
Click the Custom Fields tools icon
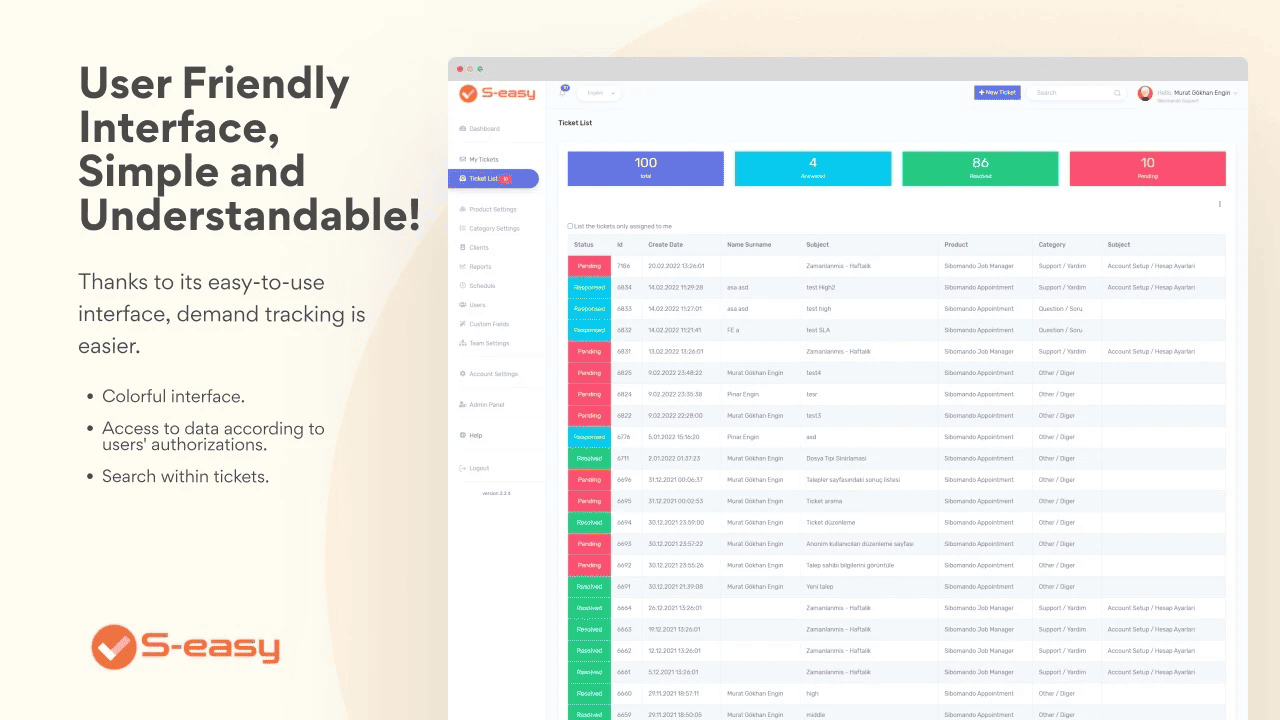coord(462,324)
